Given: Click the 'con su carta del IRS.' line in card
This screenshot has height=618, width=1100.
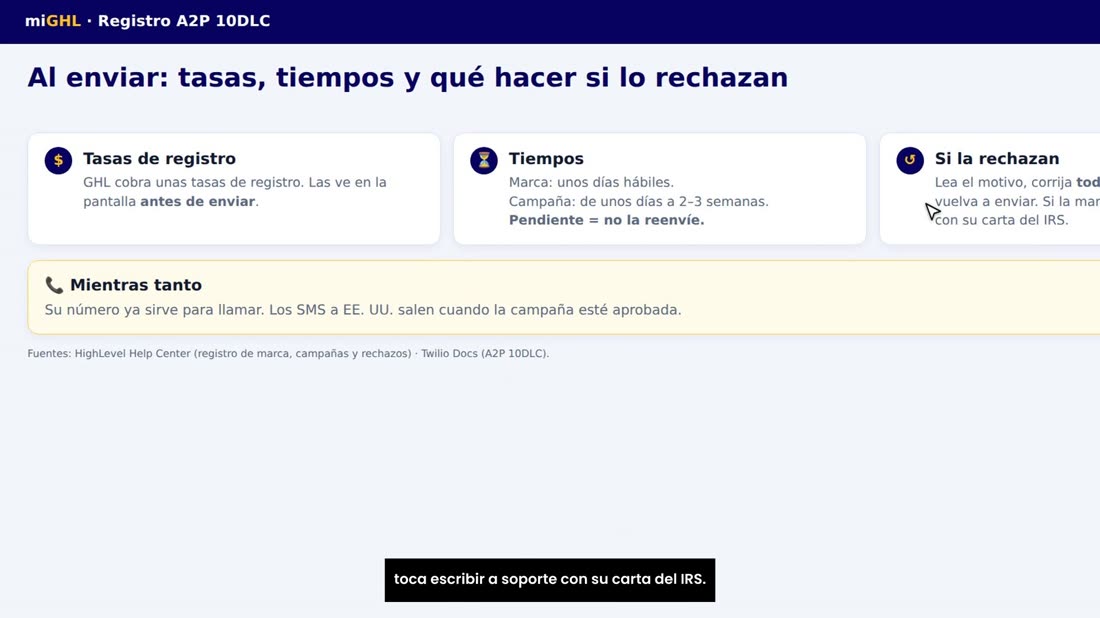Looking at the screenshot, I should tap(1002, 220).
